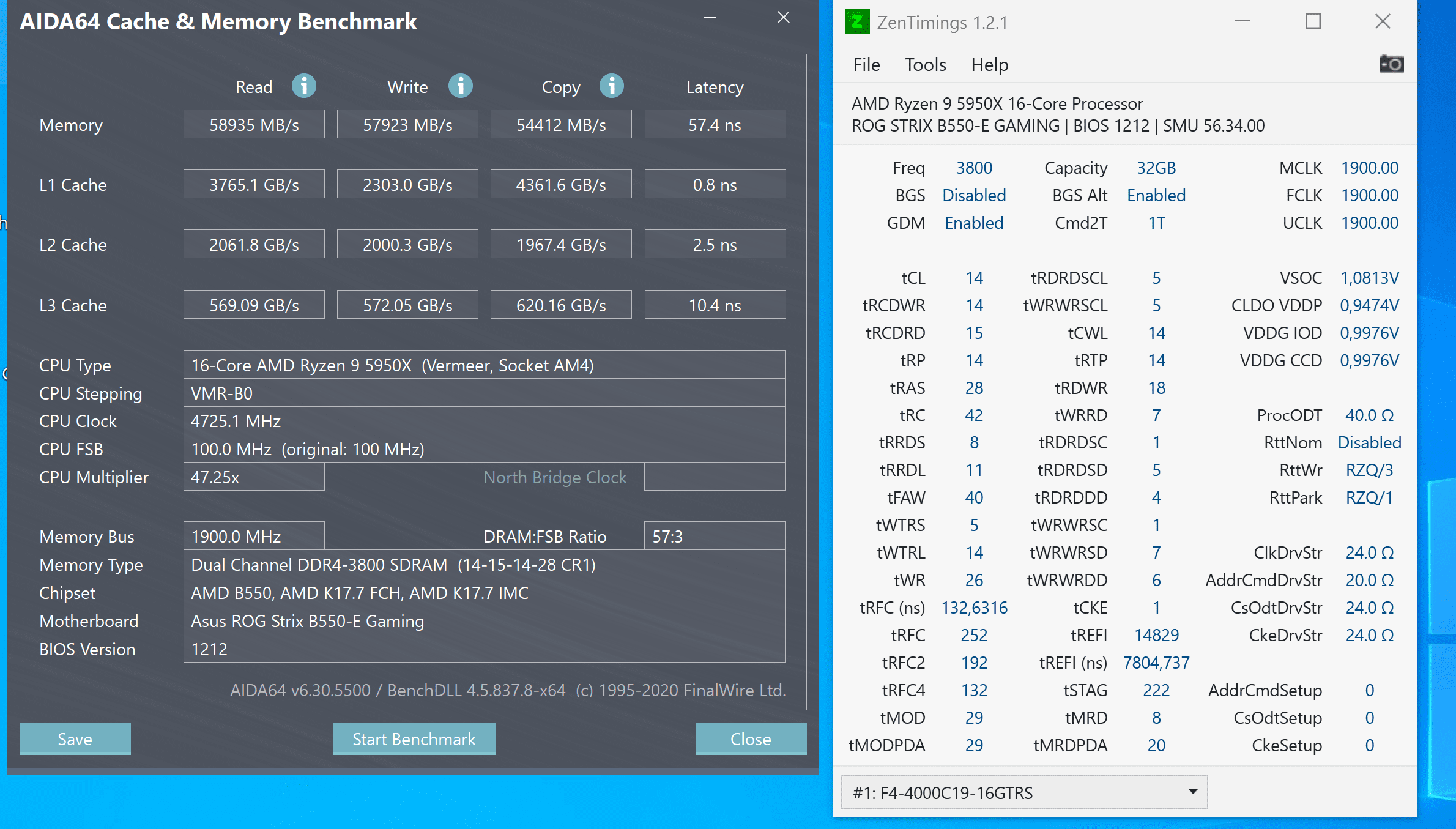Click the CPU FSB 100.0 MHz field

pyautogui.click(x=485, y=449)
